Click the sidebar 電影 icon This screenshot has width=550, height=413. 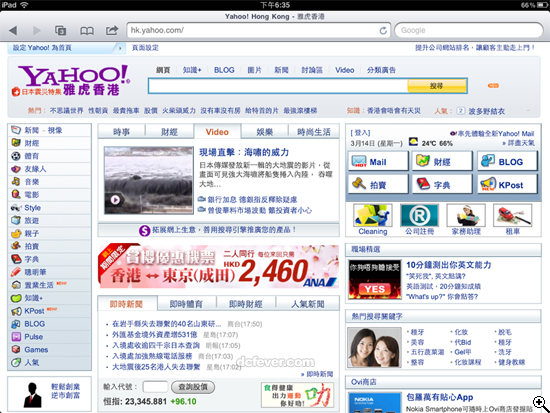pyautogui.click(x=16, y=194)
